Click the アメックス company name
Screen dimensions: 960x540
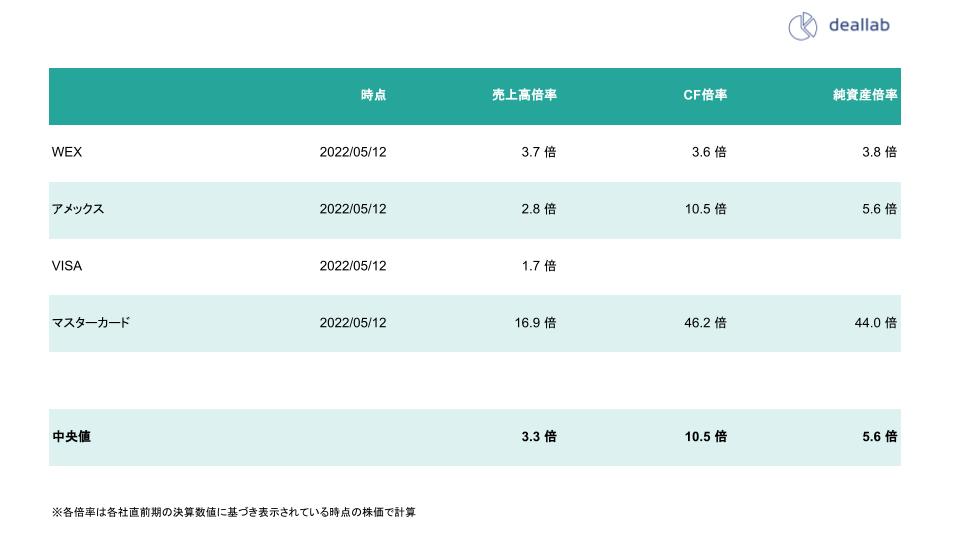coord(78,209)
